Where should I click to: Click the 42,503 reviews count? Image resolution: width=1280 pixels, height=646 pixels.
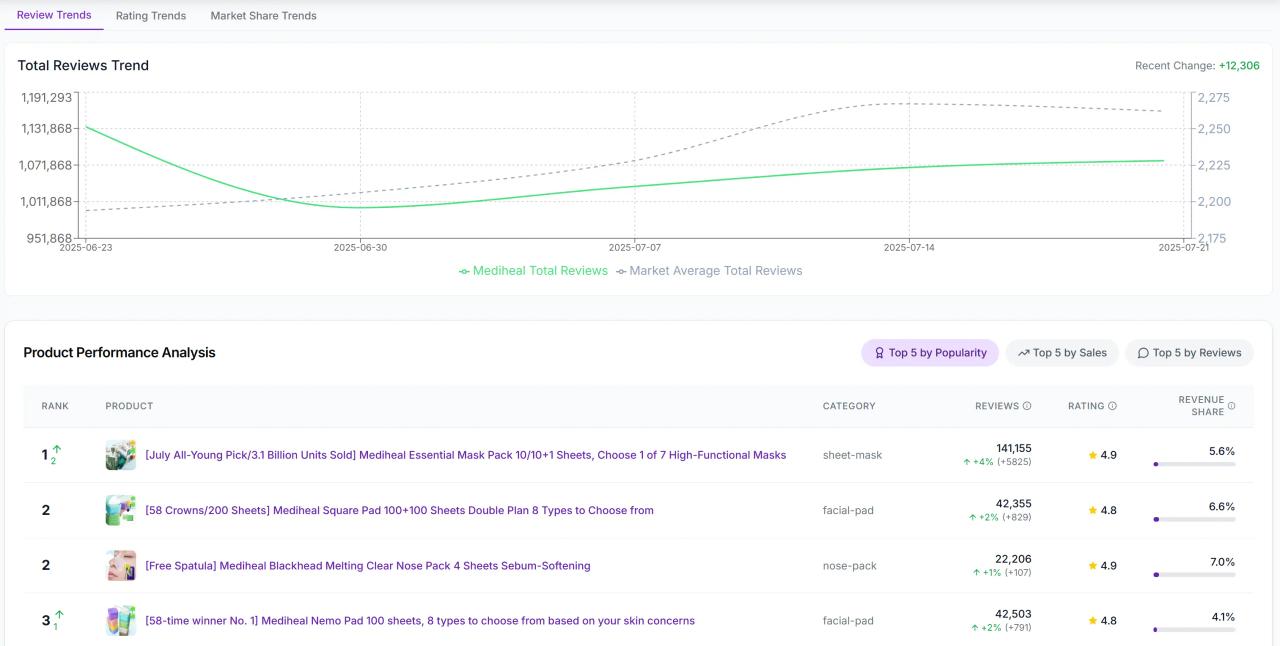[1013, 614]
